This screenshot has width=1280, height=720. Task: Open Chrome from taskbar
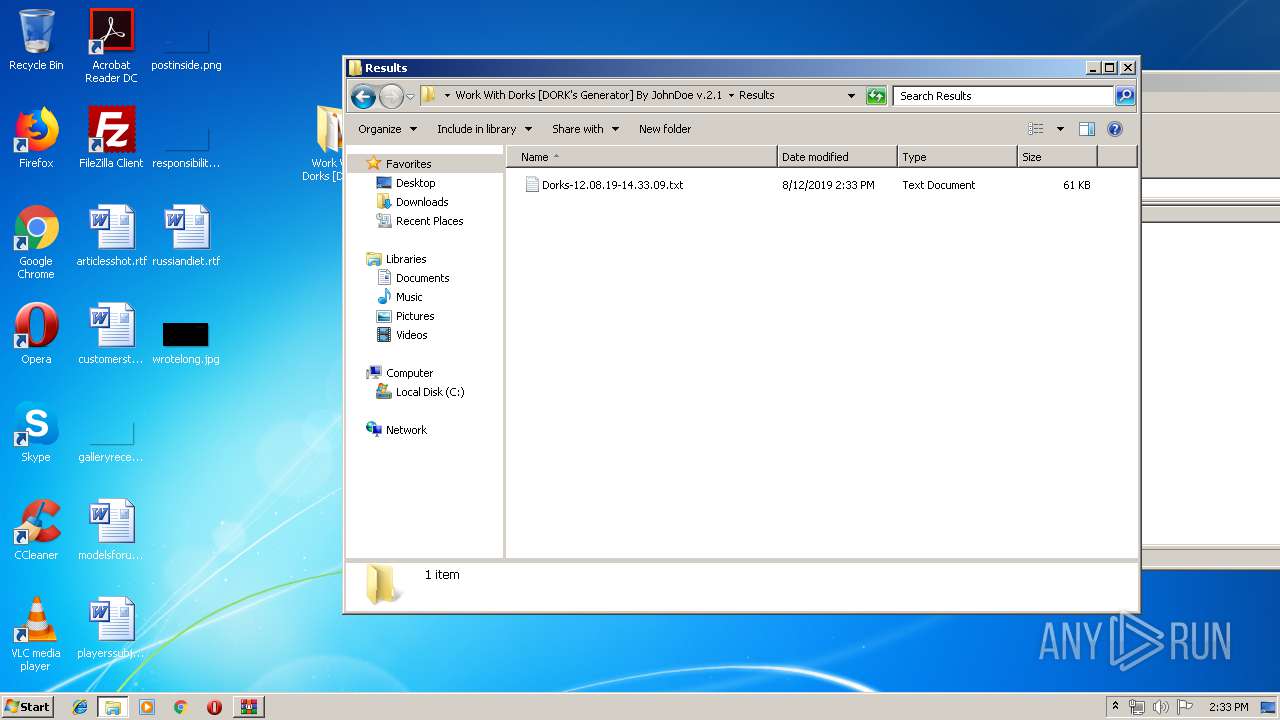tap(180, 707)
